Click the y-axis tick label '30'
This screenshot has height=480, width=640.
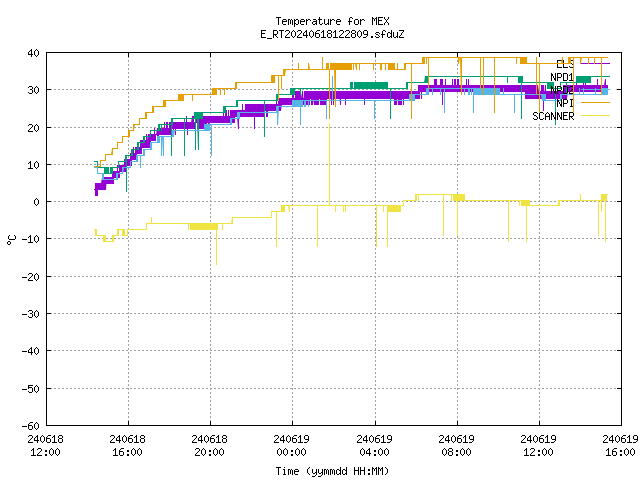click(x=33, y=90)
